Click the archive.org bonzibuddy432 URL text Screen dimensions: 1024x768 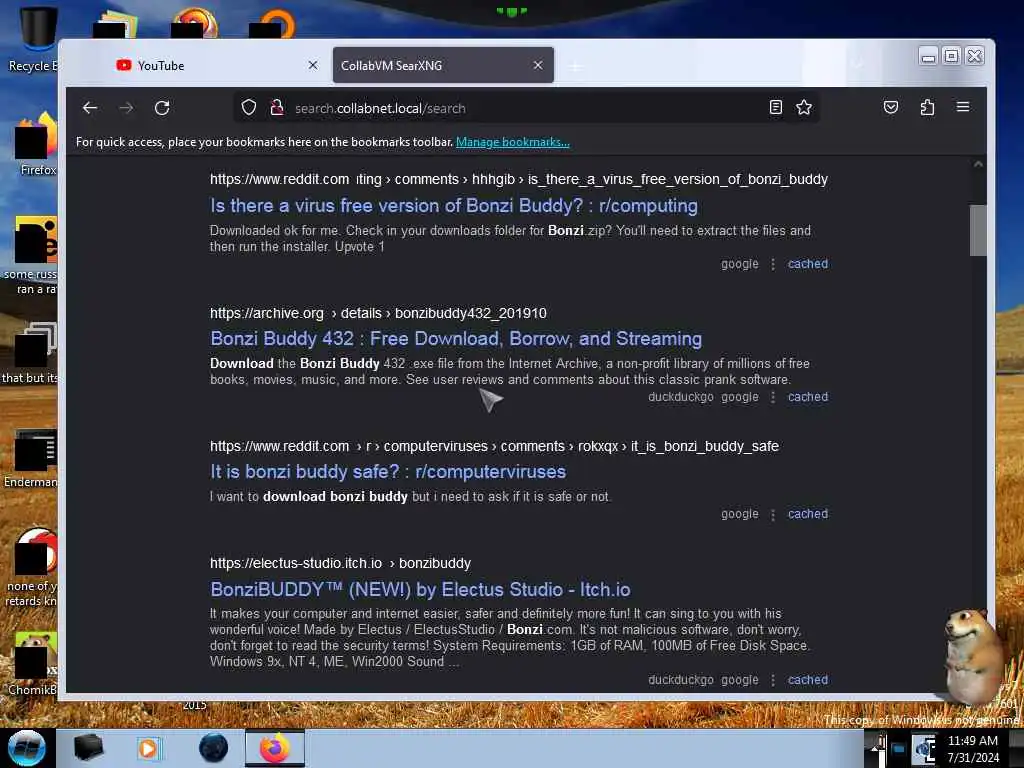coord(378,313)
